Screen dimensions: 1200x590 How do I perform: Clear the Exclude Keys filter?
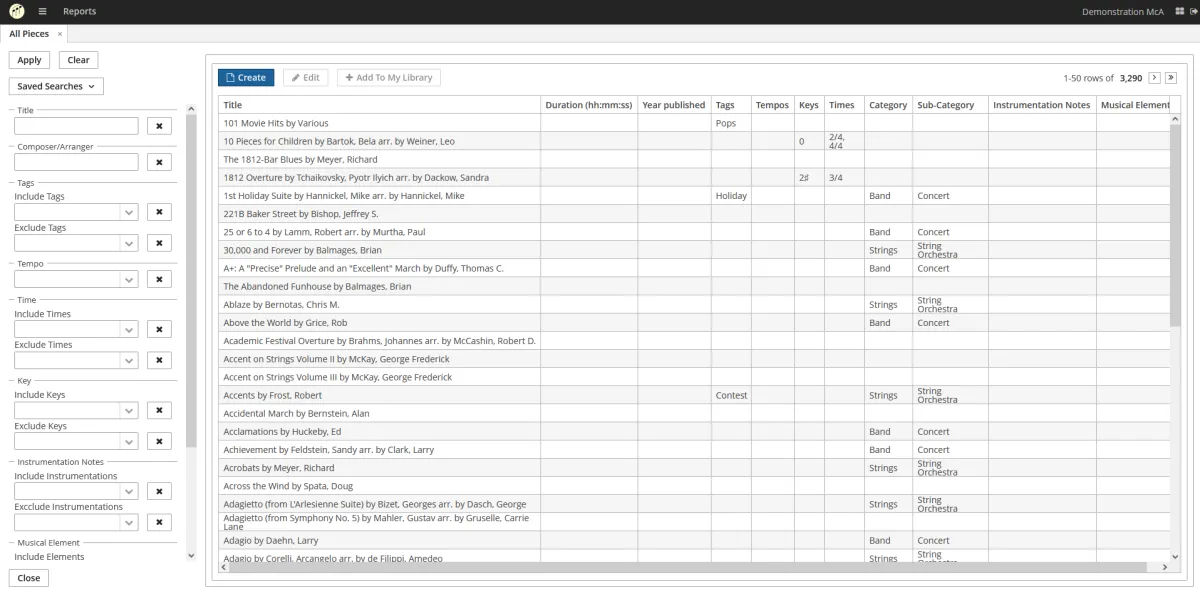pyautogui.click(x=159, y=441)
